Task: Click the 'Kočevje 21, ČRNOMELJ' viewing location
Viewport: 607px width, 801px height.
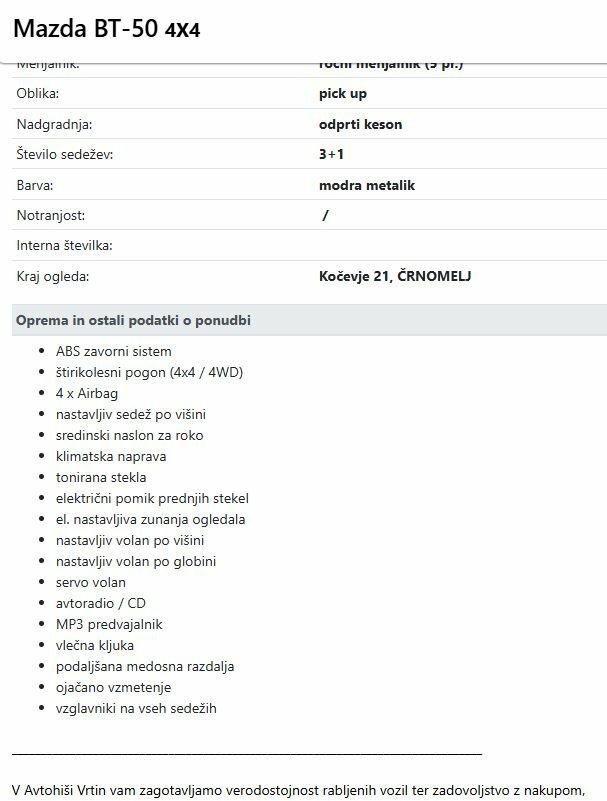Action: point(394,276)
